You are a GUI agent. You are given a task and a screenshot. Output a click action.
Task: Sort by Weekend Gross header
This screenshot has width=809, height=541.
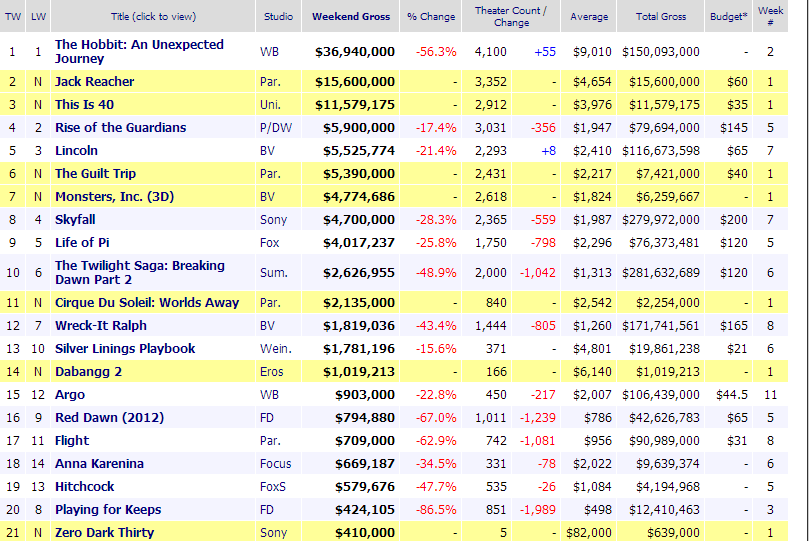pos(351,17)
